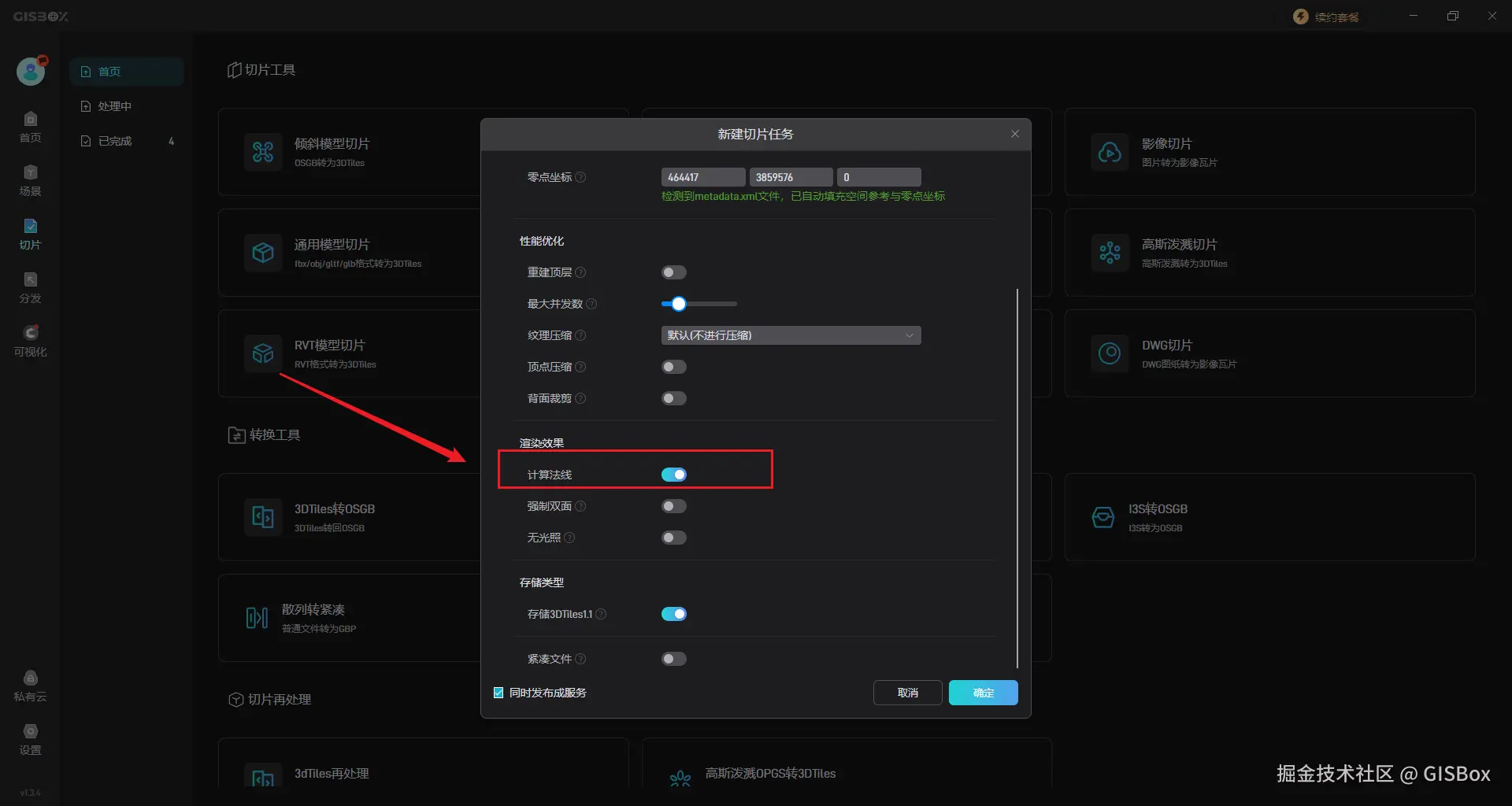Click the second 零点坐标 field showing 3859576
This screenshot has width=1512, height=806.
point(791,177)
